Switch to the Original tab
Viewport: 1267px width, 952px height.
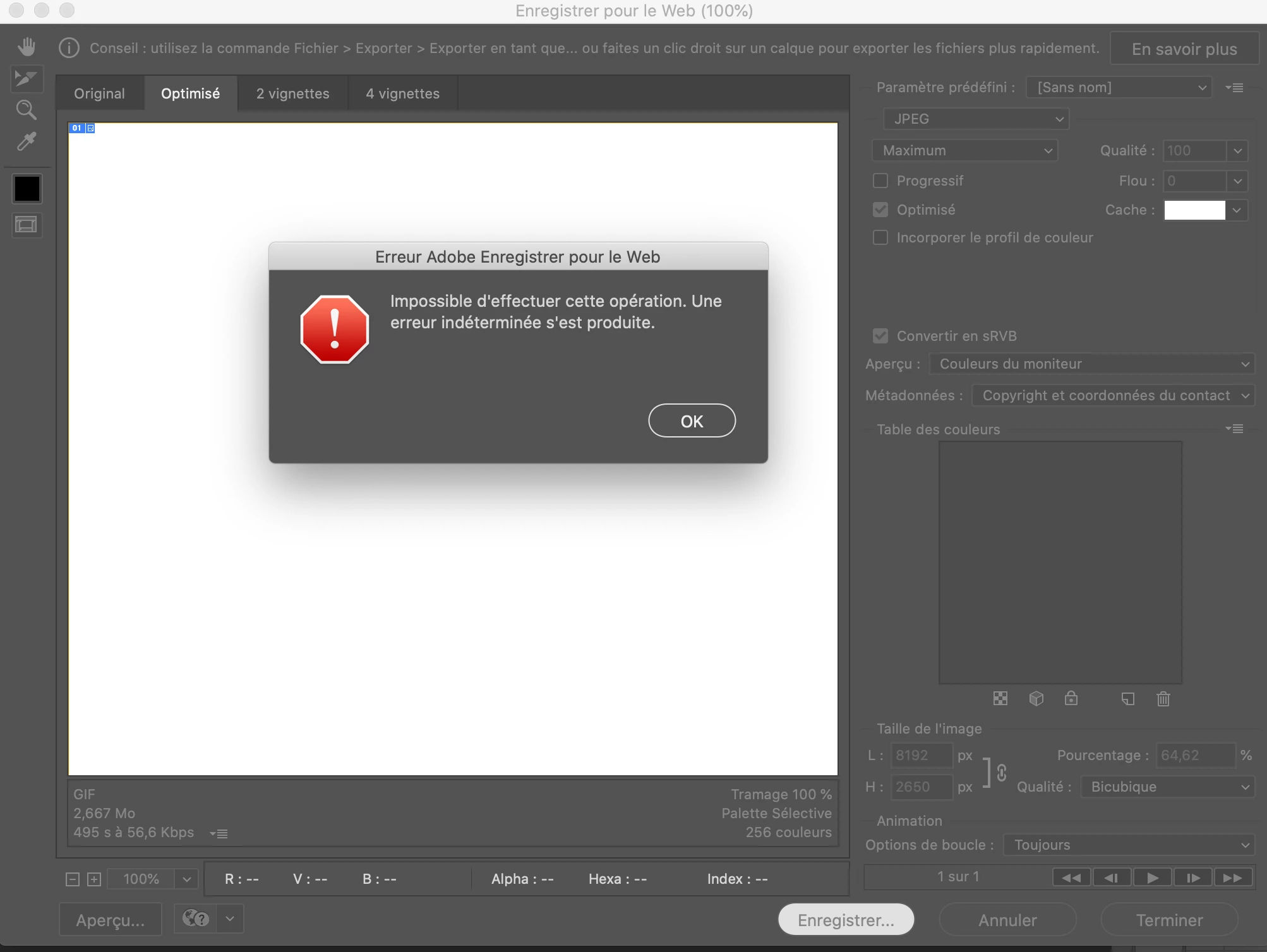99,93
